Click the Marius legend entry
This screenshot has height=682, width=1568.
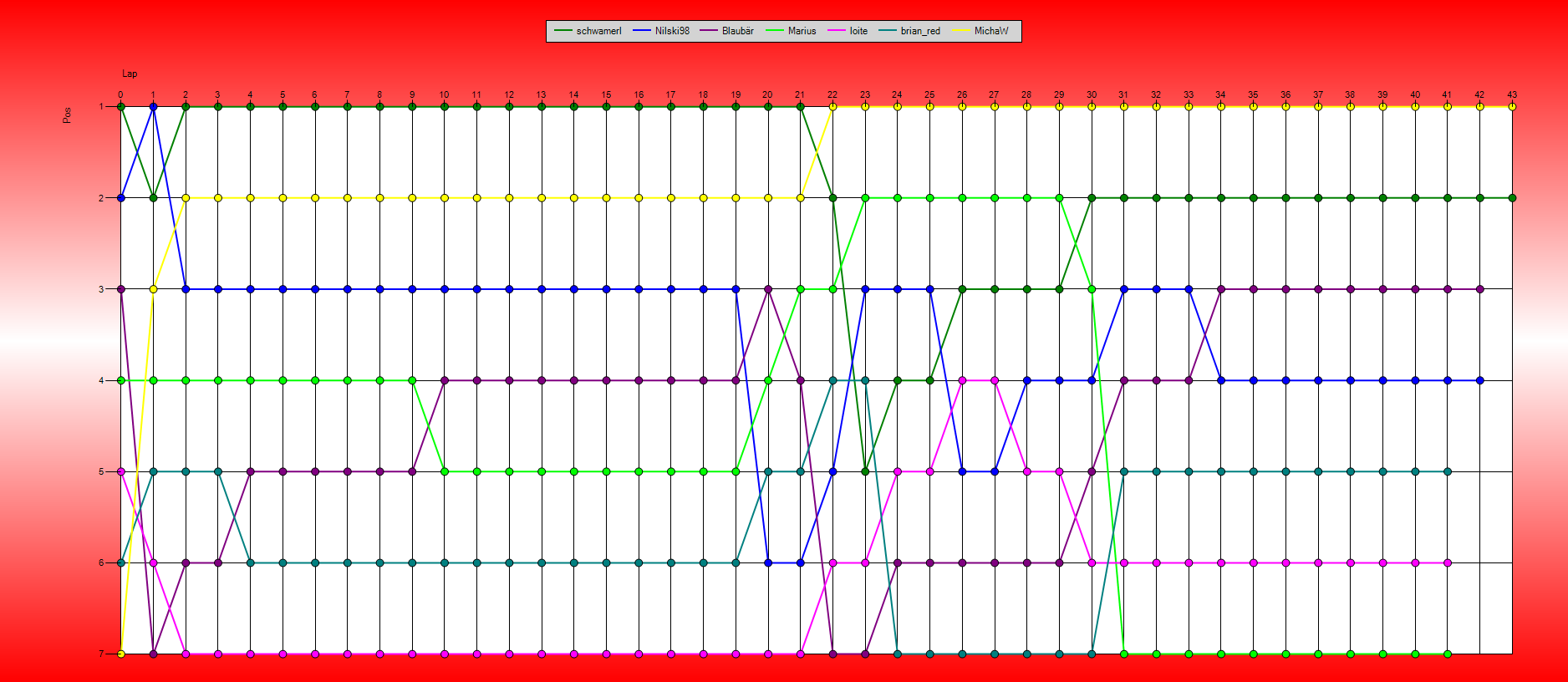790,31
